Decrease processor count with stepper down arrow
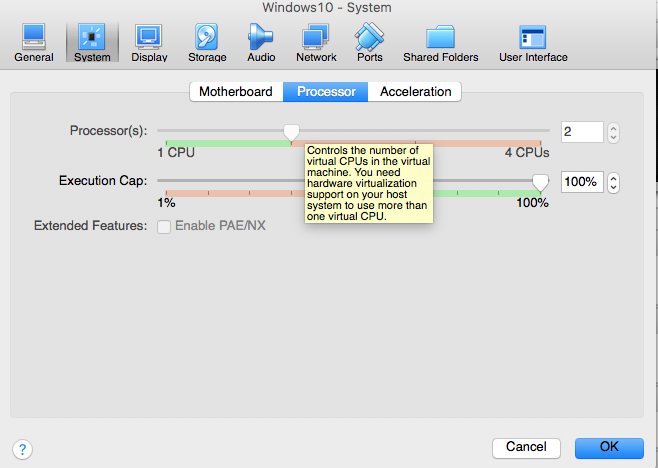Viewport: 658px width, 468px height. pos(613,137)
